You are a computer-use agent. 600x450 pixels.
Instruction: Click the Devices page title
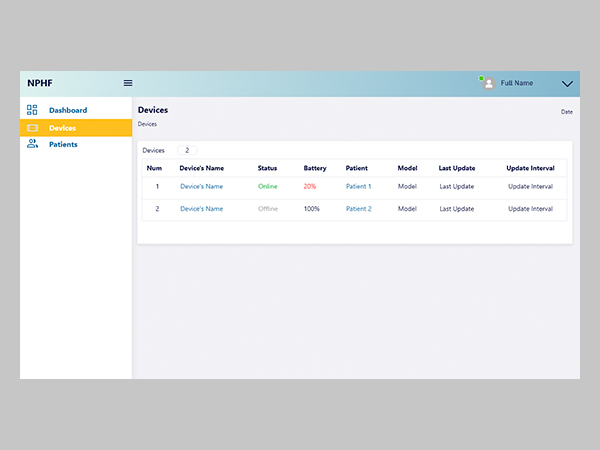point(153,110)
